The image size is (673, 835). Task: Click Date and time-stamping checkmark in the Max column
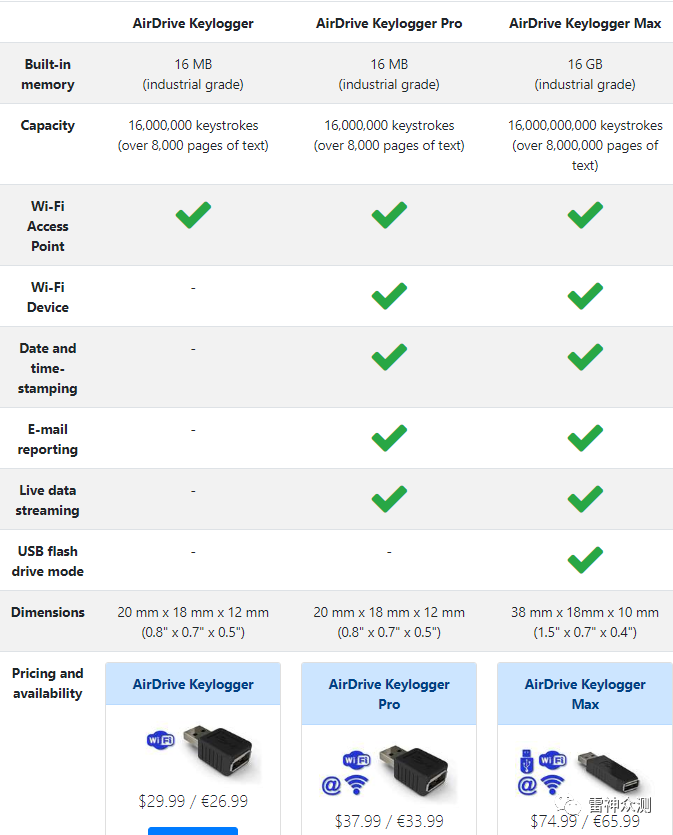(585, 357)
